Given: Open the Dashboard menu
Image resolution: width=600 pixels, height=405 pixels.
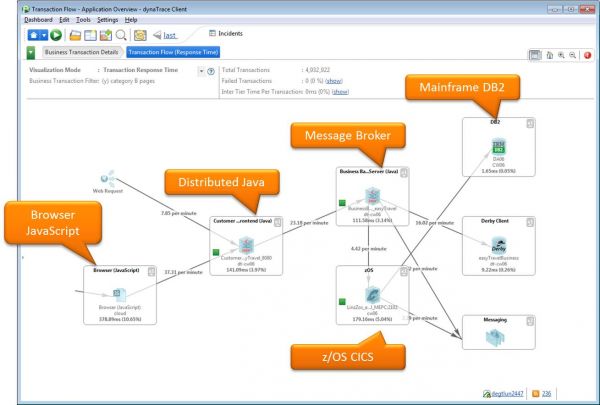Looking at the screenshot, I should [x=38, y=20].
